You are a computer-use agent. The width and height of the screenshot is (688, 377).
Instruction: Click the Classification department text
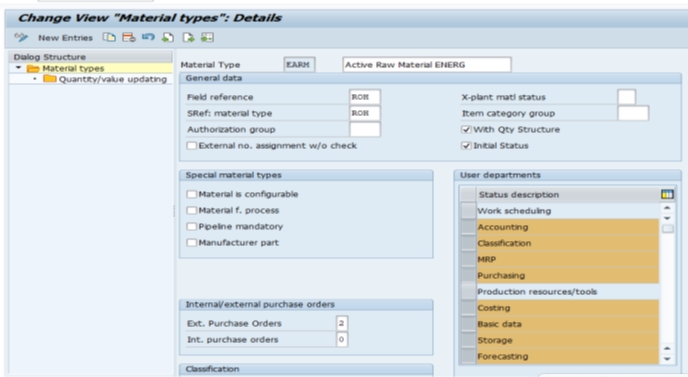504,243
